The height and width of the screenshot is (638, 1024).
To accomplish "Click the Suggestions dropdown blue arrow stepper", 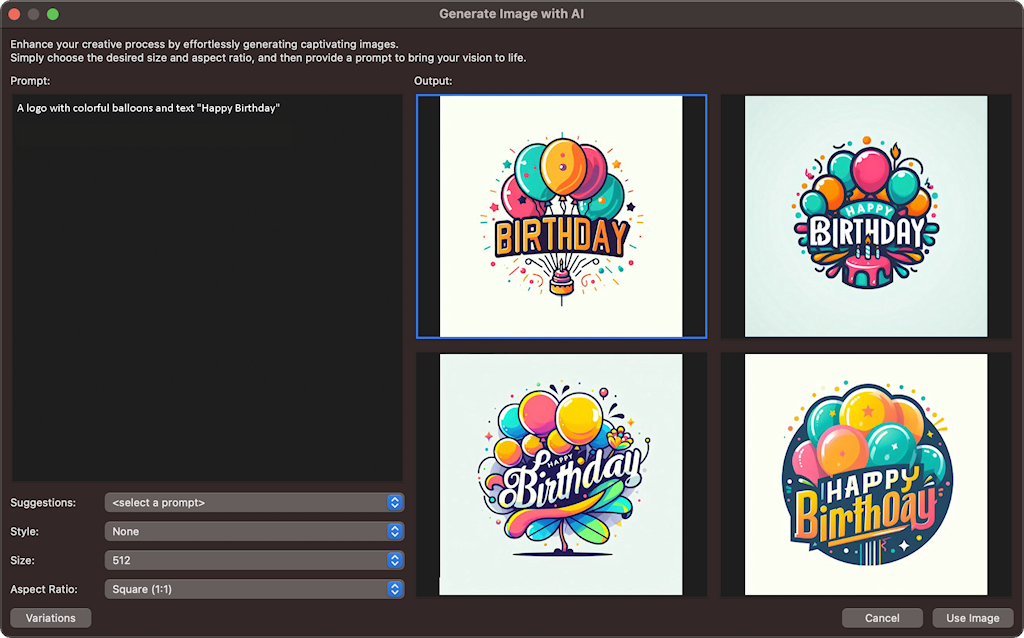I will pyautogui.click(x=395, y=502).
